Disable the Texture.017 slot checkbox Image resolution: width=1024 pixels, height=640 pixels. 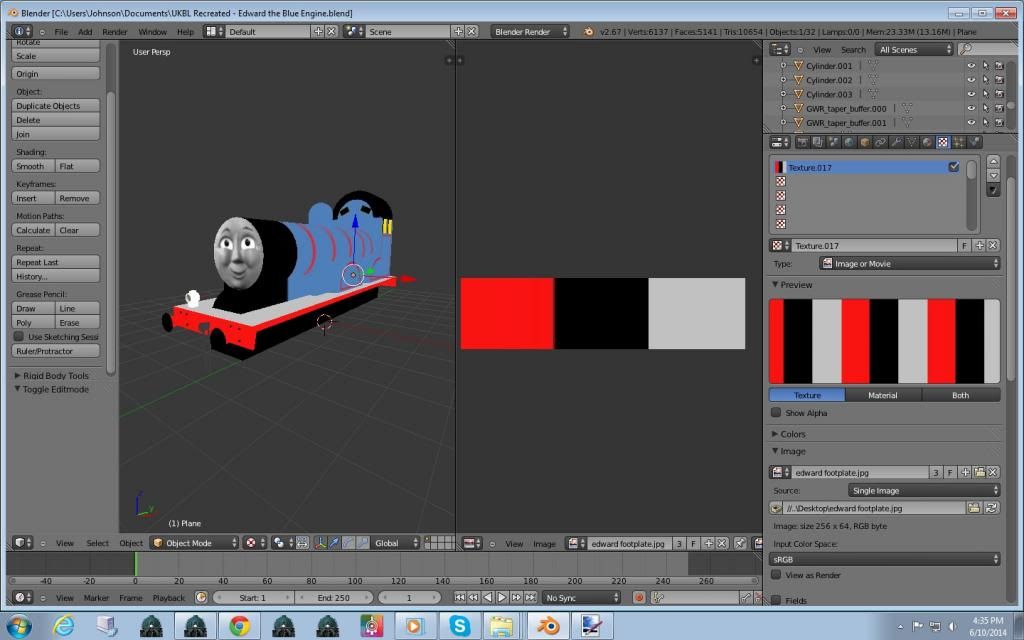pyautogui.click(x=953, y=167)
